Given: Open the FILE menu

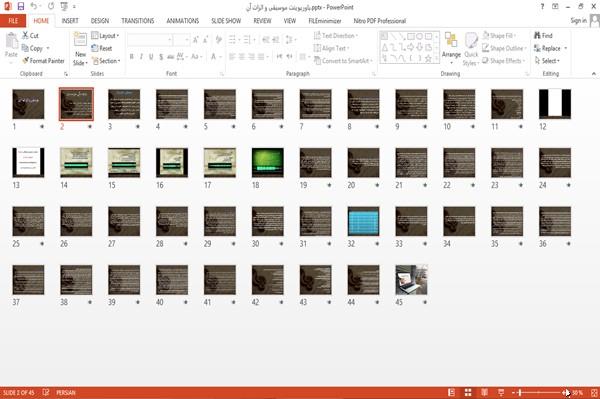Looking at the screenshot, I should pos(13,21).
